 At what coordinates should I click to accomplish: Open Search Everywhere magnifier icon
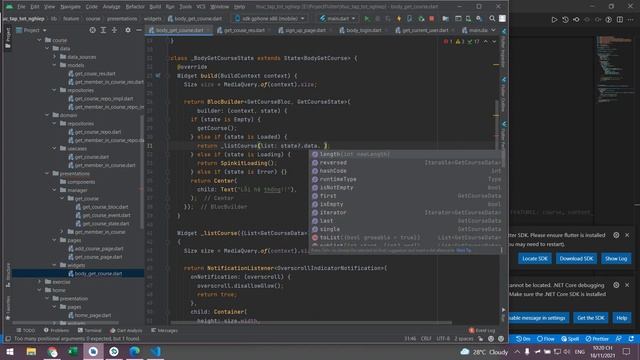492,18
